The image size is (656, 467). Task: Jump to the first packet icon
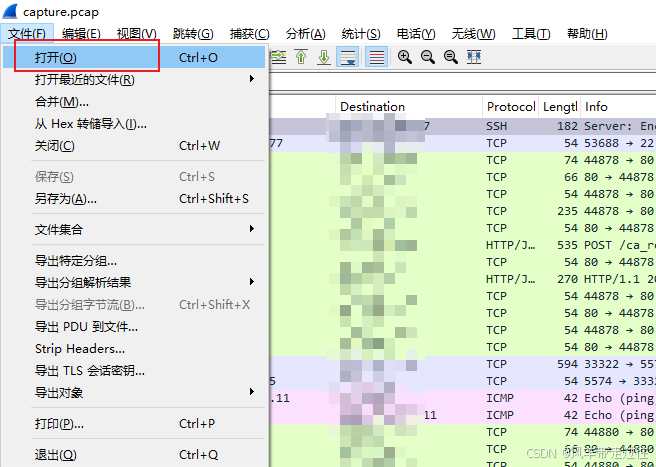coord(301,57)
